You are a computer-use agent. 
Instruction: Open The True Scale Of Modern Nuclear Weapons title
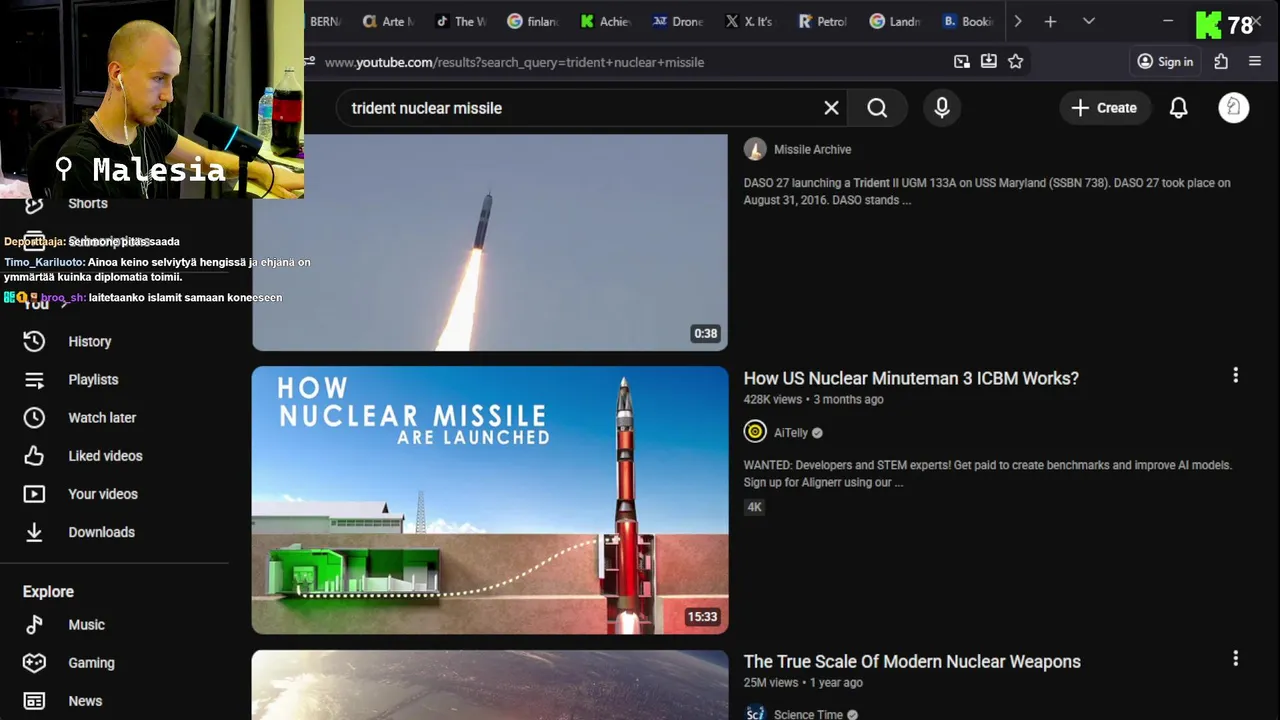coord(912,661)
